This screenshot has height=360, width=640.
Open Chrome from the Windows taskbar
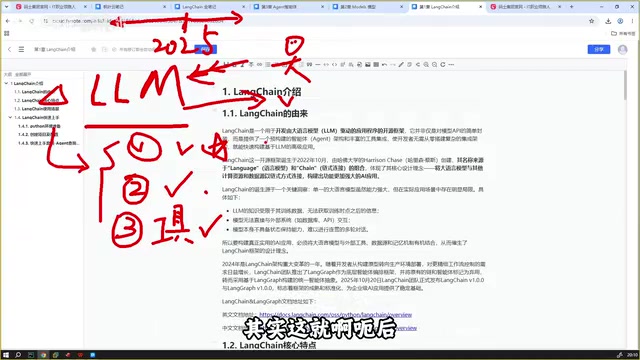click(x=43, y=355)
